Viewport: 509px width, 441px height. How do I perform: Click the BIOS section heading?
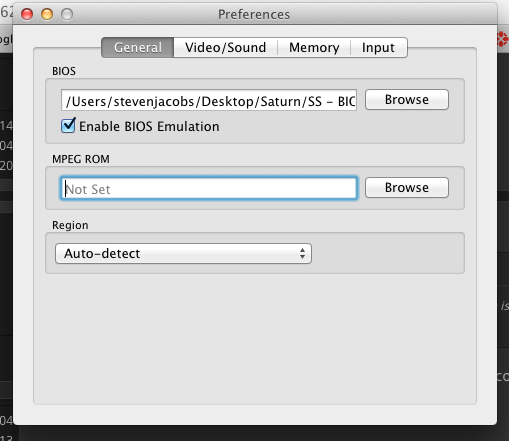tap(64, 71)
